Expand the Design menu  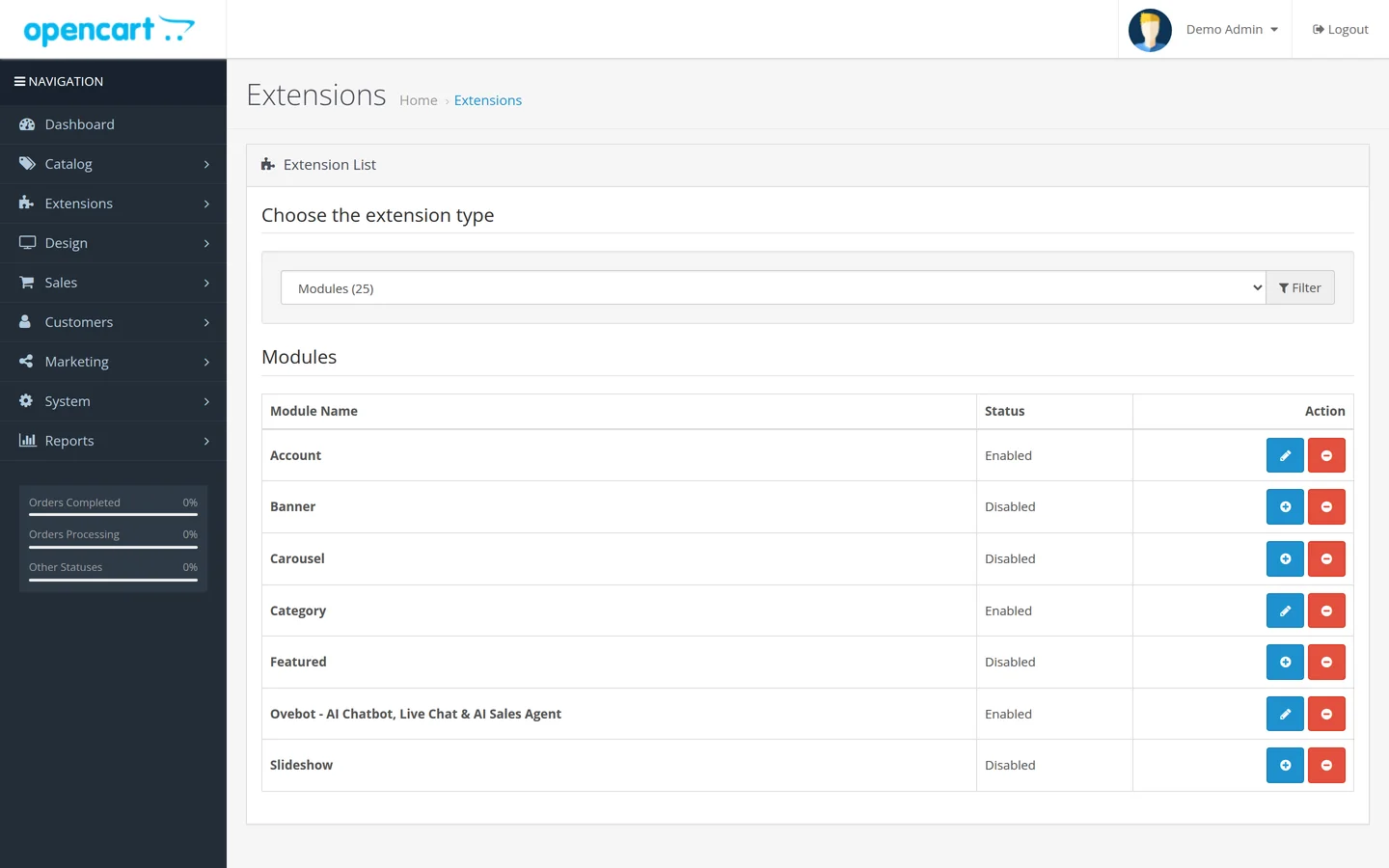pos(113,243)
